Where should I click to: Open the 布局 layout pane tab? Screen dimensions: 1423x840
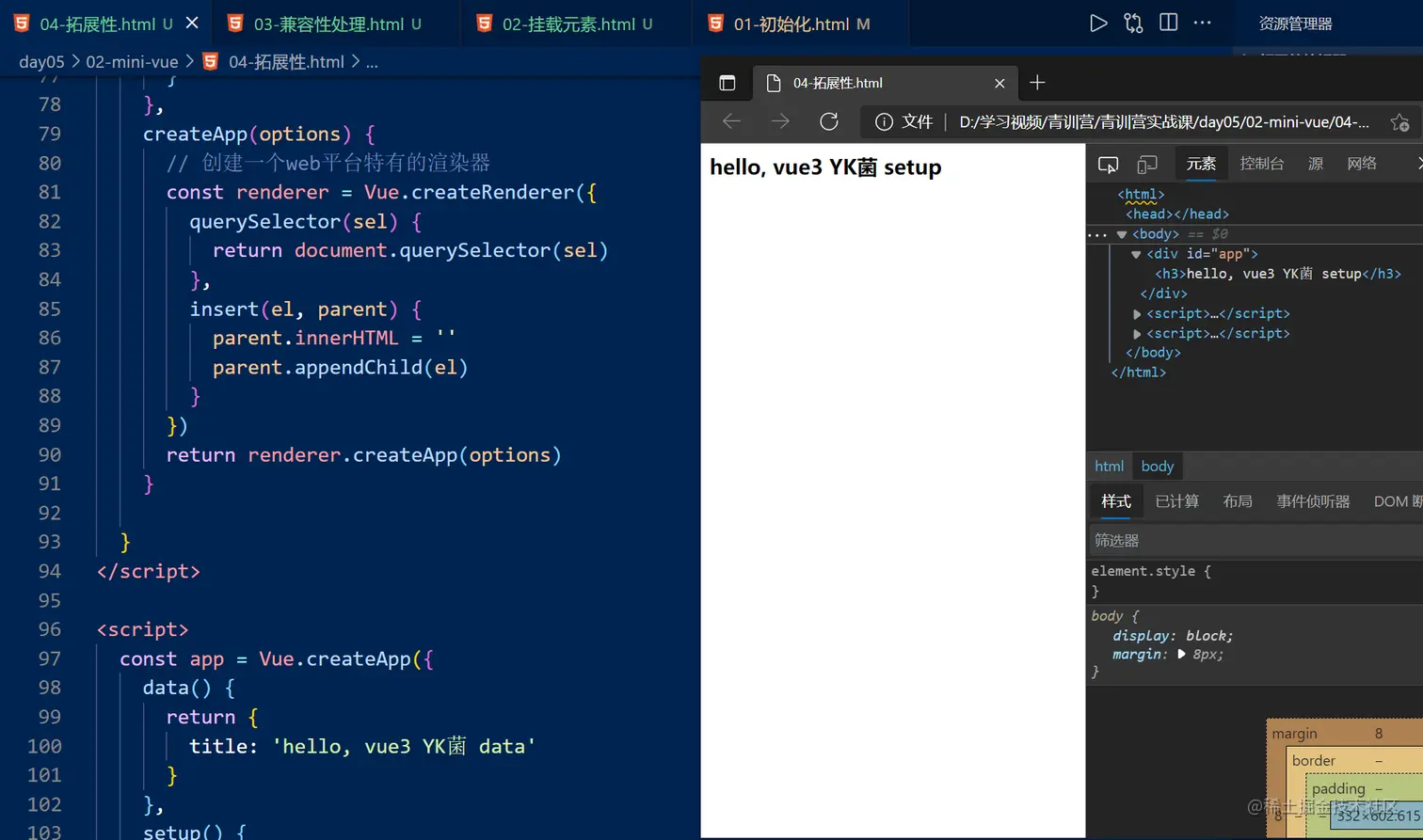[1238, 501]
